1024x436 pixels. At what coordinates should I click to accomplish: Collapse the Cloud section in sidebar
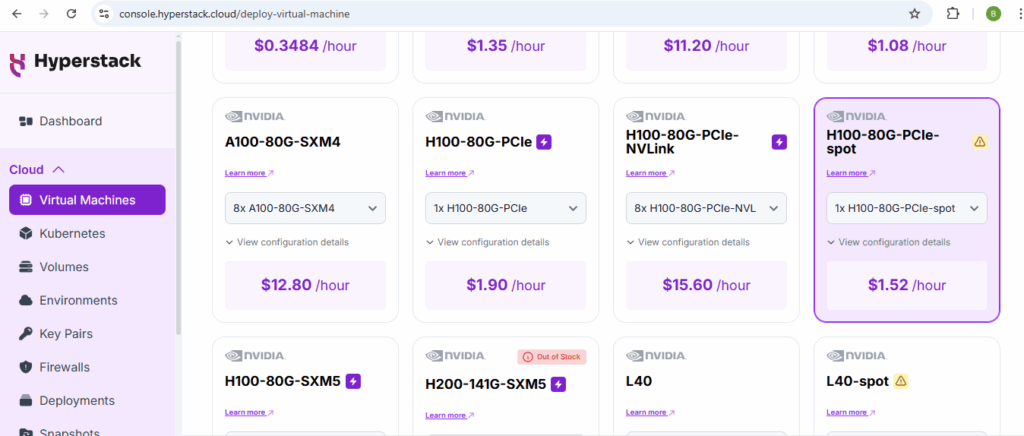(58, 170)
